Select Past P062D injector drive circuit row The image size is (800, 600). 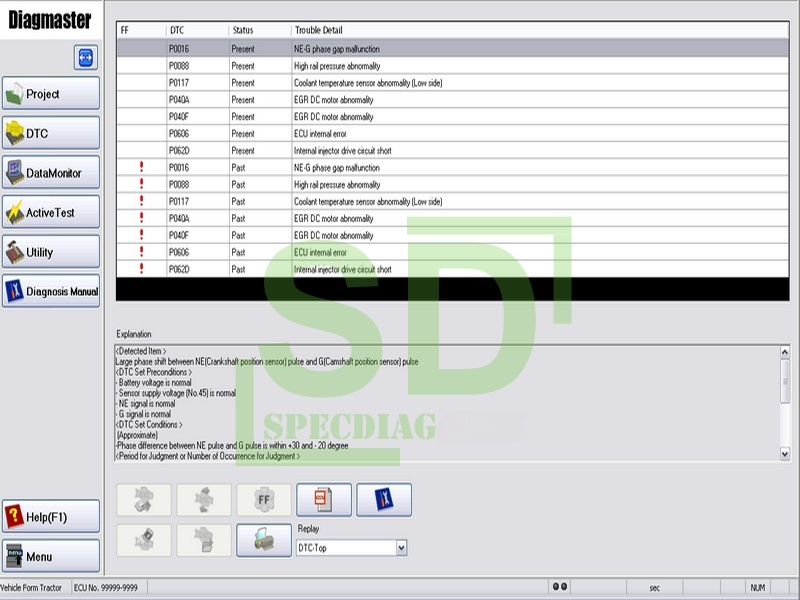tap(453, 269)
